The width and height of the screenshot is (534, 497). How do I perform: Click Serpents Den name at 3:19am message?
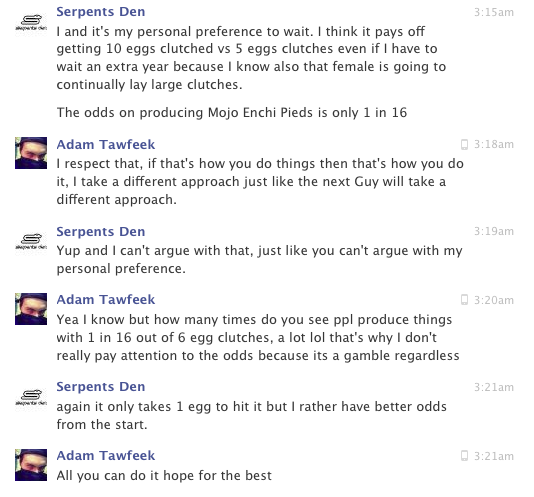coord(101,232)
